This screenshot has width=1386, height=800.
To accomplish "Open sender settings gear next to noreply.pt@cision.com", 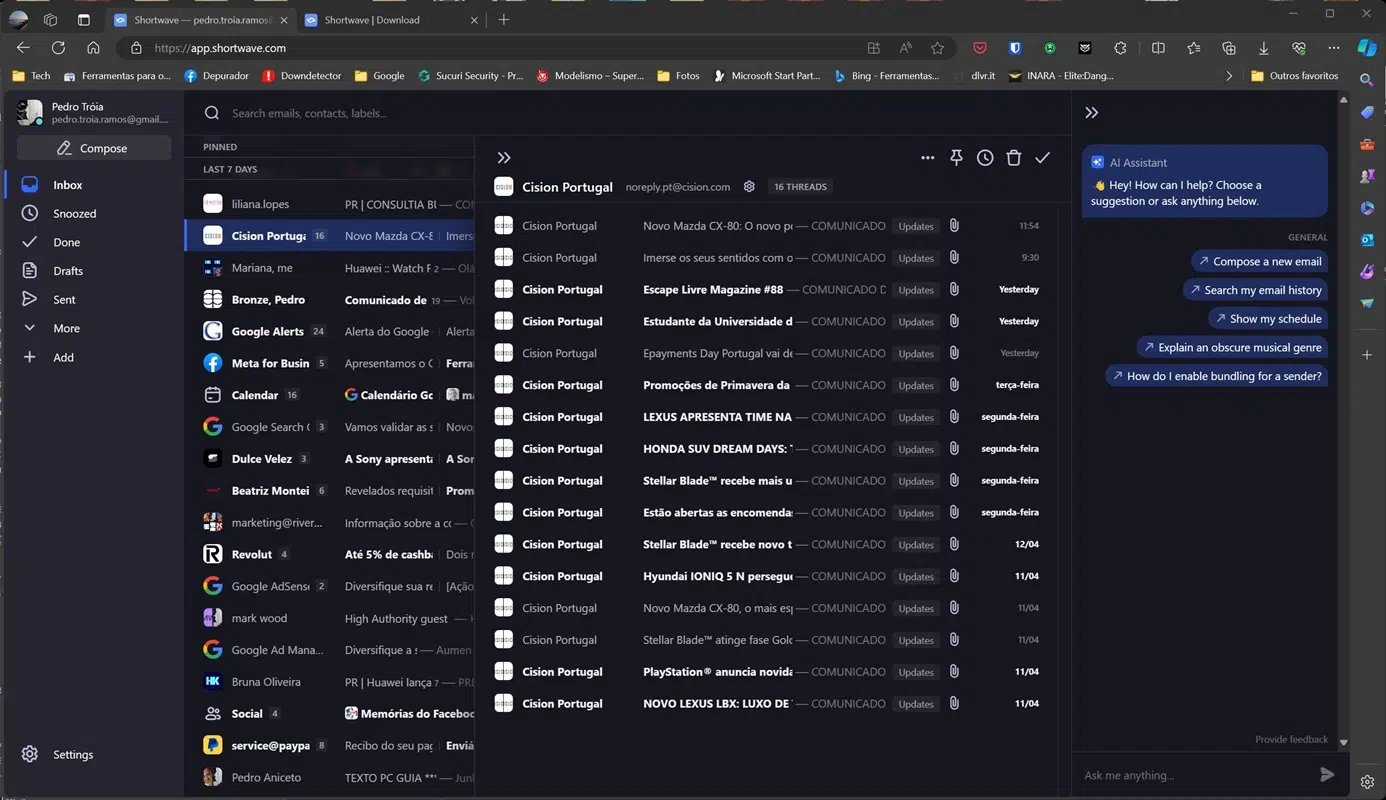I will click(749, 187).
